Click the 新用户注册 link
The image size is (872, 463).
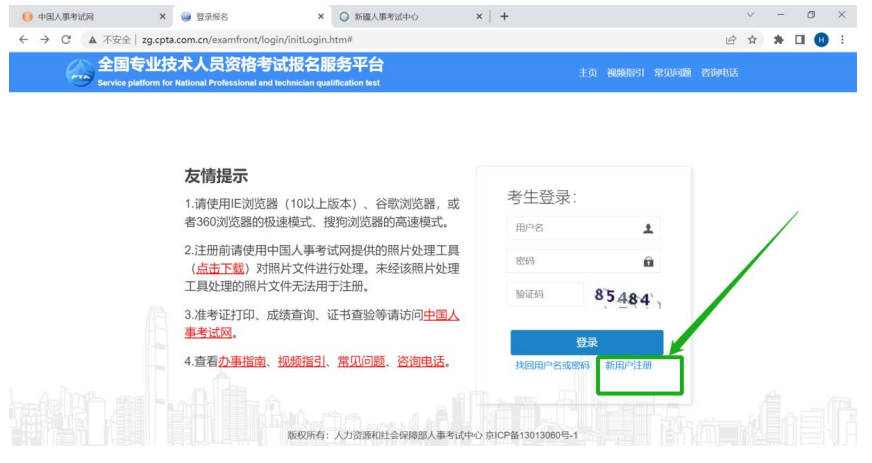[x=629, y=366]
